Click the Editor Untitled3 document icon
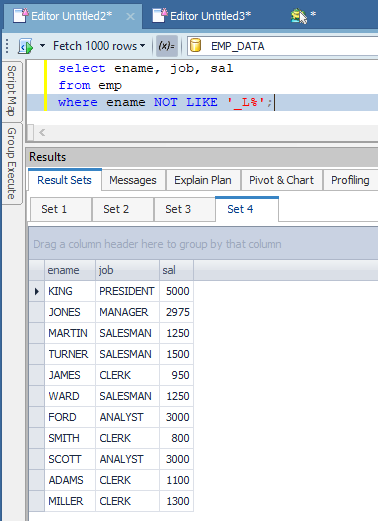This screenshot has width=378, height=521. point(160,15)
